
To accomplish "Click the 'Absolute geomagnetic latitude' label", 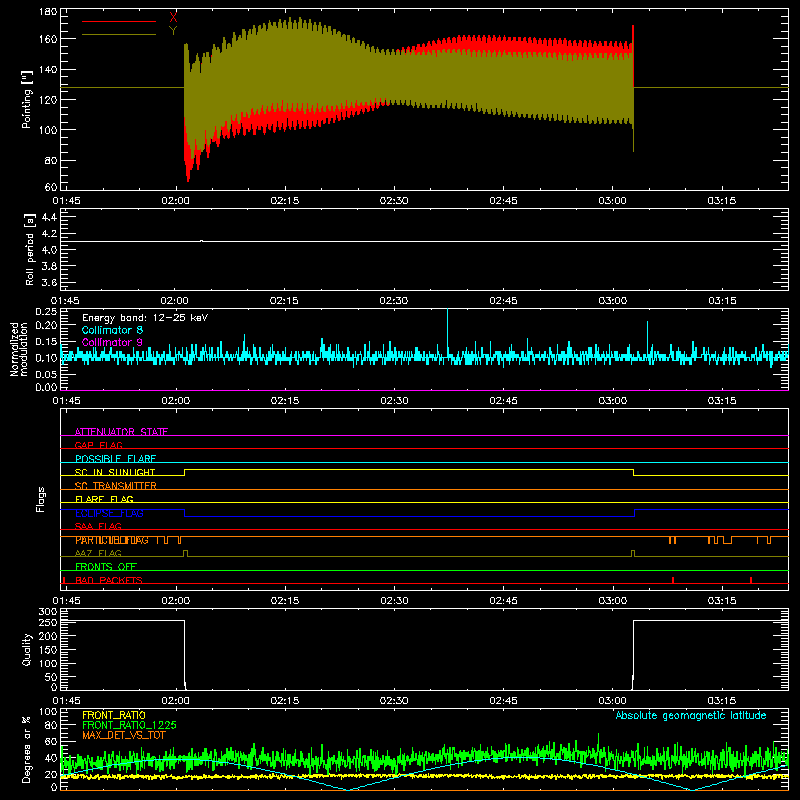I will (x=691, y=716).
